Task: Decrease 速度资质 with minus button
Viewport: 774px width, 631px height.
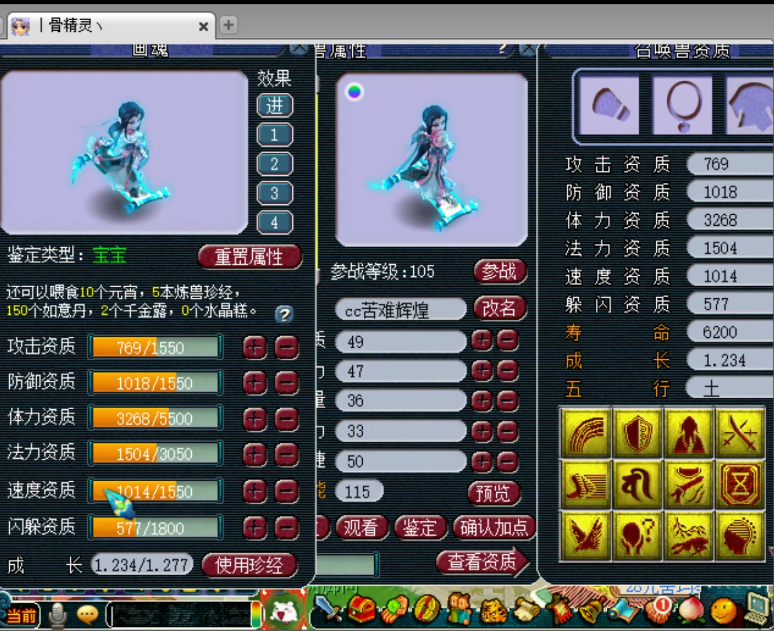Action: (287, 491)
